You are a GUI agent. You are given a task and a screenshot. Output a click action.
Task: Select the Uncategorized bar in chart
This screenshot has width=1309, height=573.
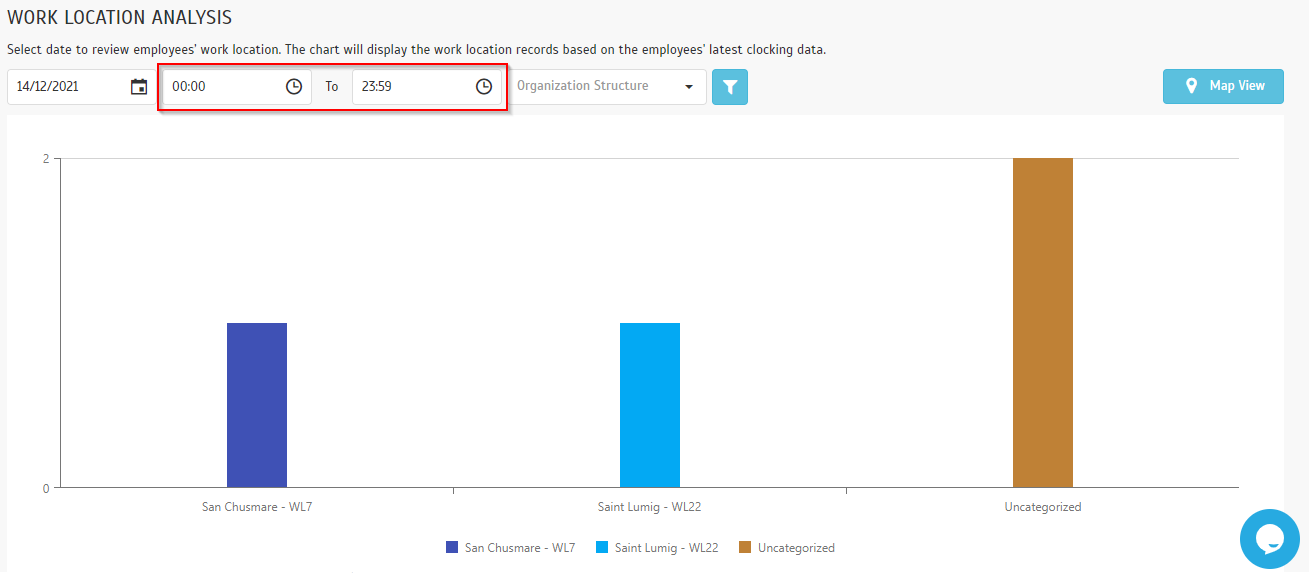pyautogui.click(x=1043, y=323)
